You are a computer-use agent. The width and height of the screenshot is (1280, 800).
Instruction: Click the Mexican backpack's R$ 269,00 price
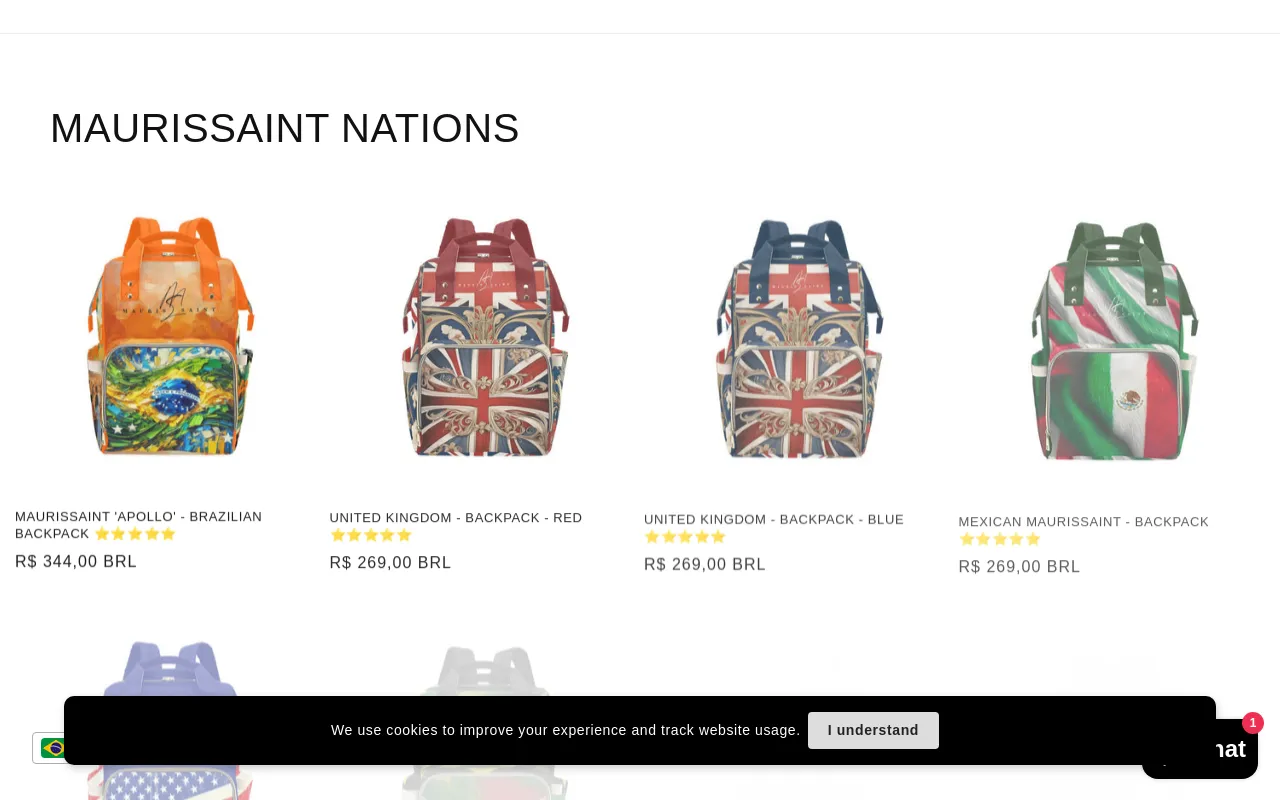pyautogui.click(x=1019, y=567)
